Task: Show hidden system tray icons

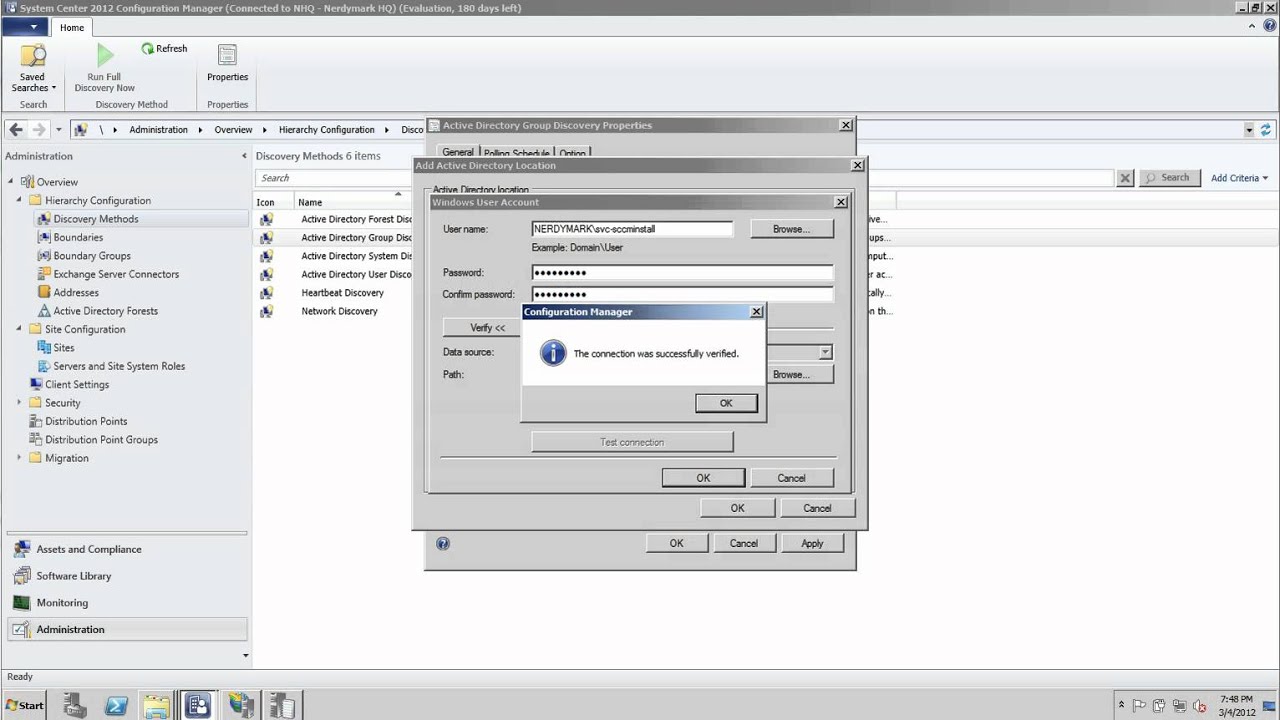Action: pyautogui.click(x=1121, y=705)
